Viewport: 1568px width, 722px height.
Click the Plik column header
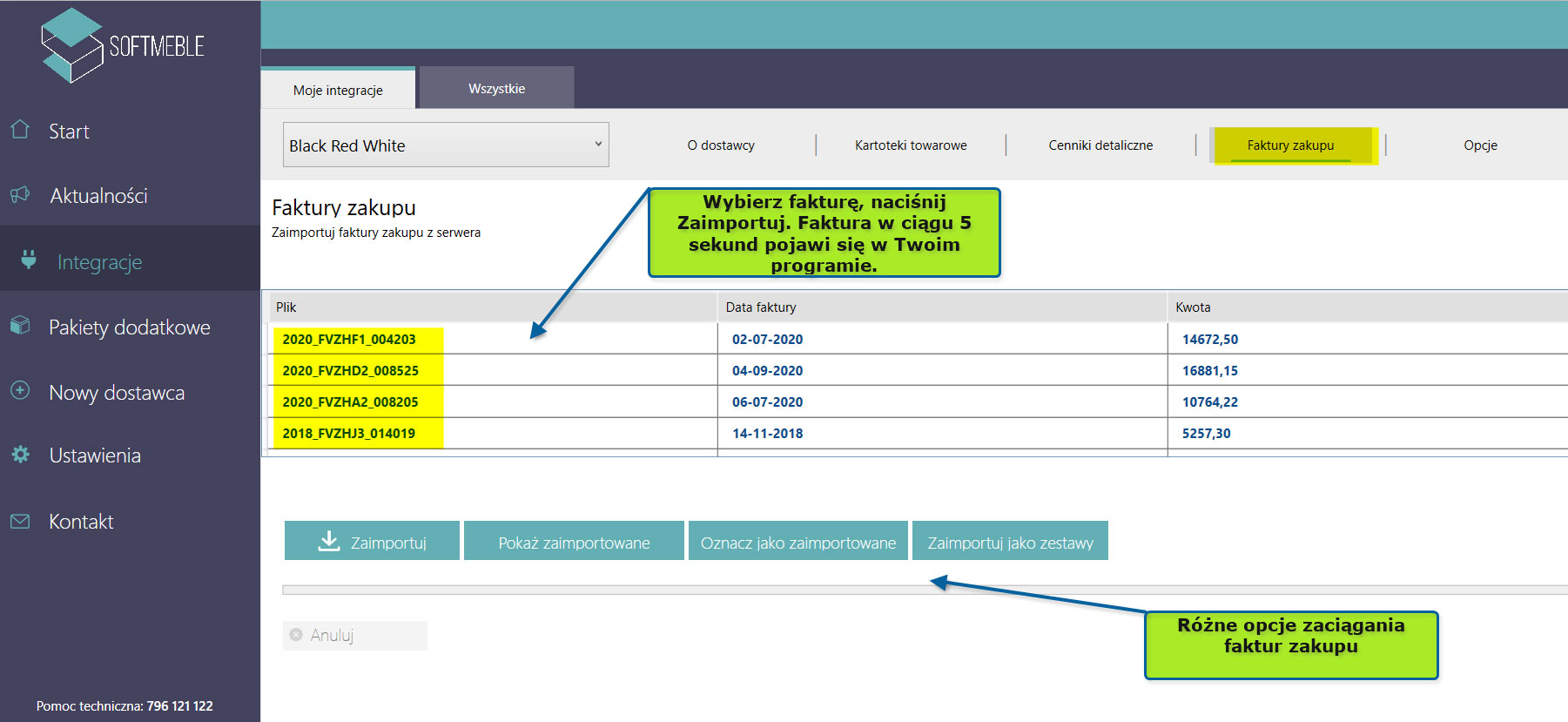(x=286, y=307)
